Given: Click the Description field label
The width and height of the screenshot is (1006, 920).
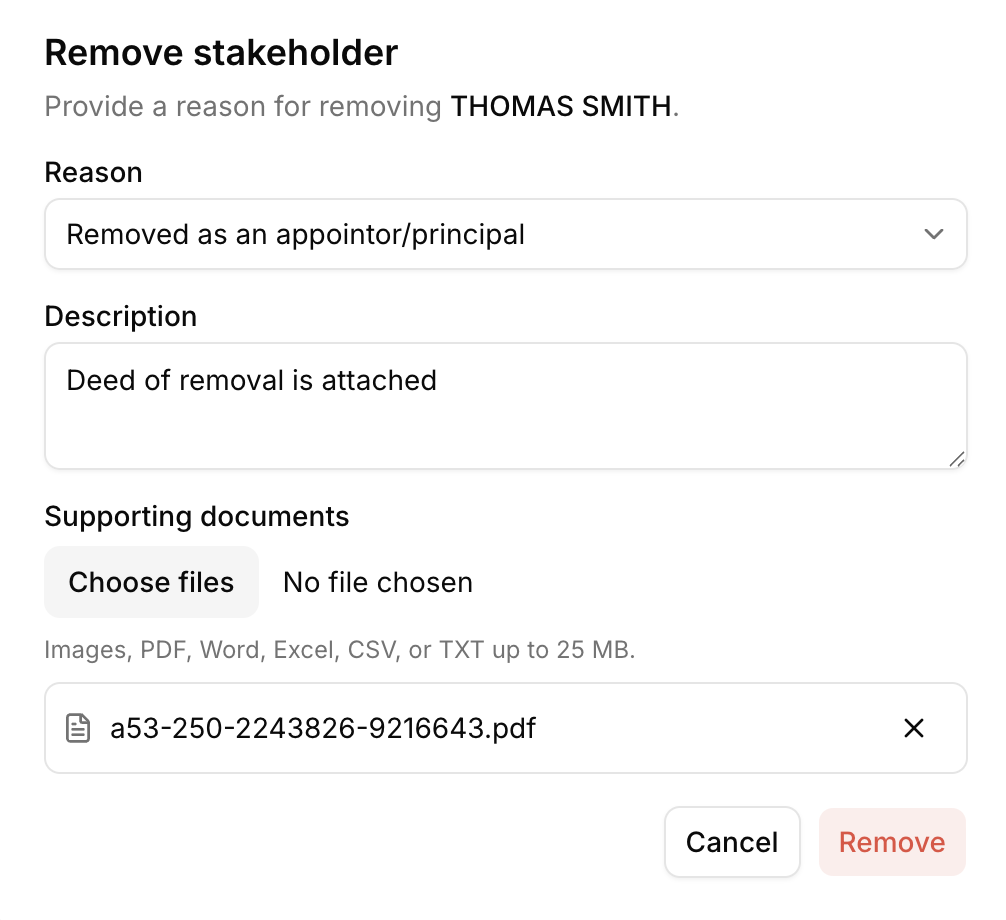Looking at the screenshot, I should 121,316.
